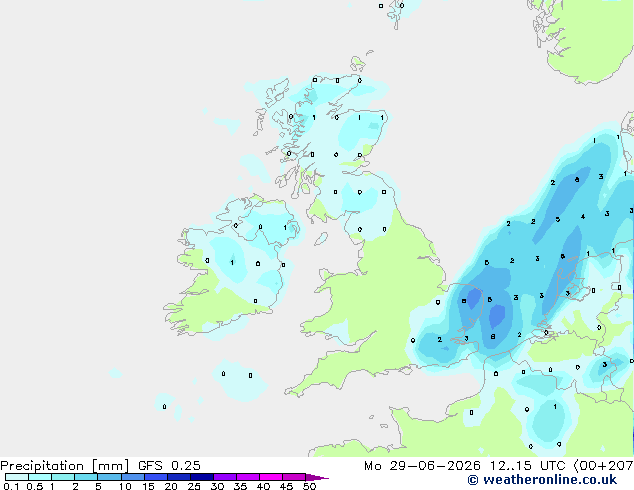Click the 45–50 mm legend swatch
Image resolution: width=634 pixels, height=490 pixels.
click(294, 477)
